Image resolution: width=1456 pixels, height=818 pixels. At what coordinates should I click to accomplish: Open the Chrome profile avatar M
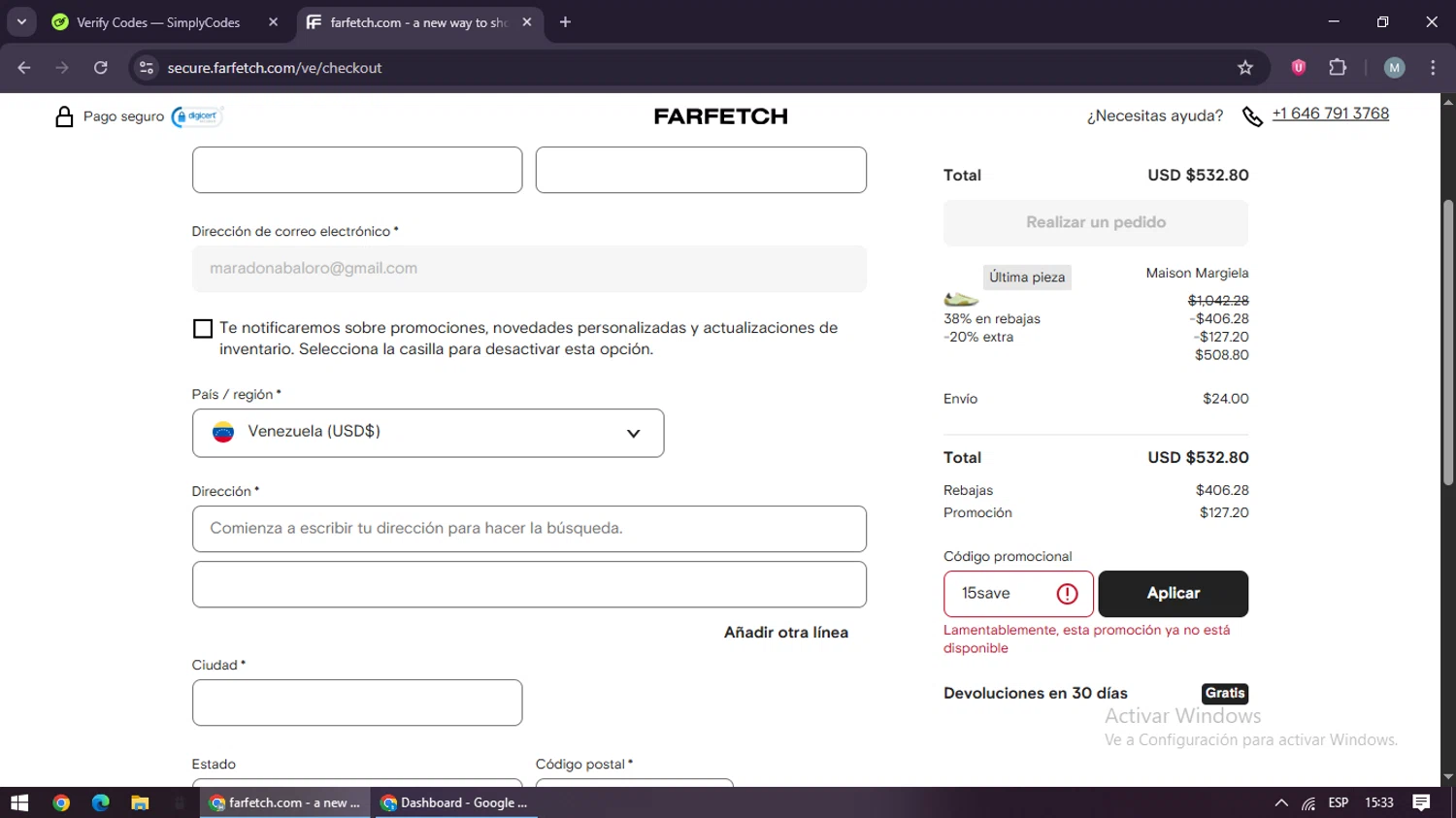tap(1394, 67)
